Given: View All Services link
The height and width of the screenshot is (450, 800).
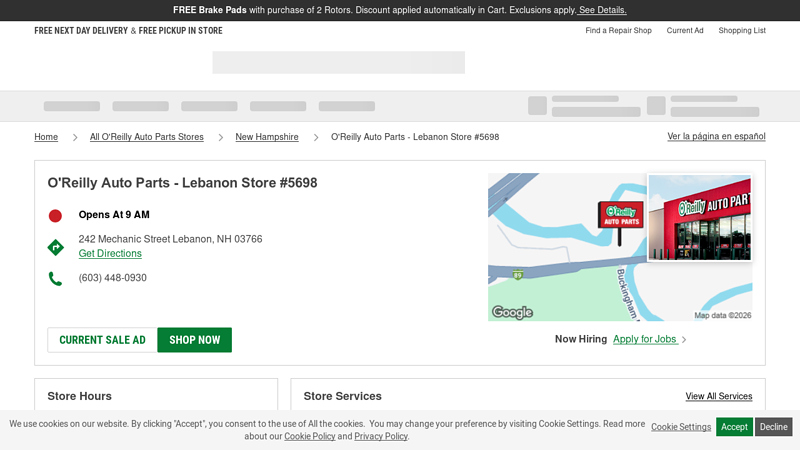Looking at the screenshot, I should click(x=718, y=397).
